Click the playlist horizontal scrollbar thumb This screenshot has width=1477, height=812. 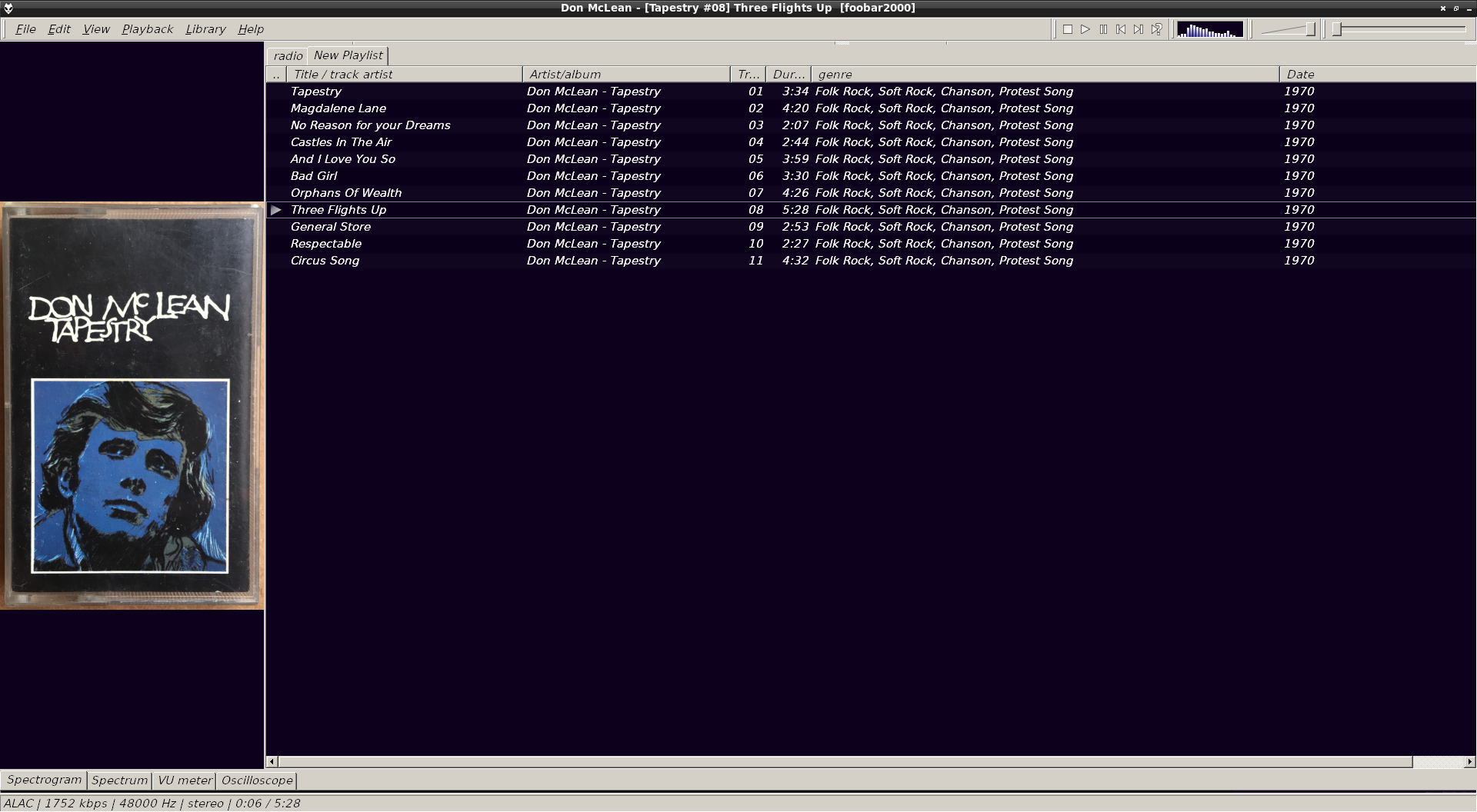[845, 761]
